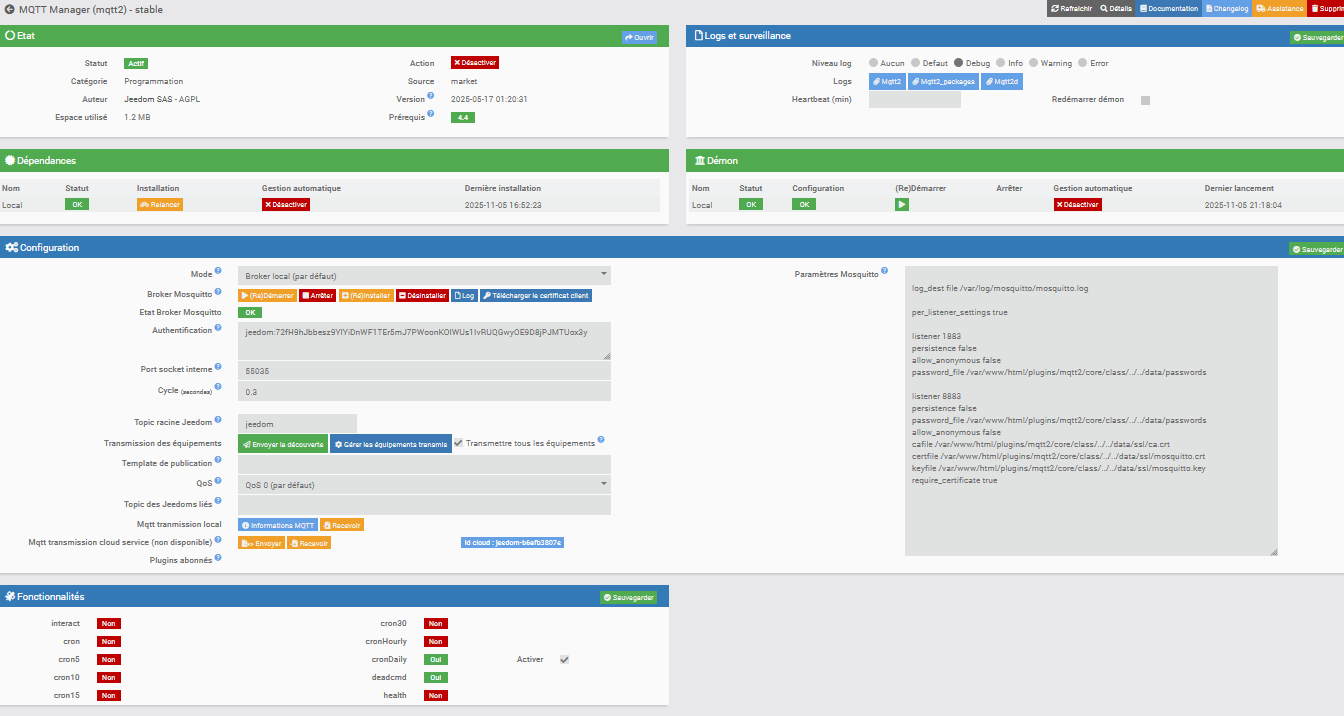Set log level to Aucun
Image resolution: width=1344 pixels, height=716 pixels.
[873, 63]
